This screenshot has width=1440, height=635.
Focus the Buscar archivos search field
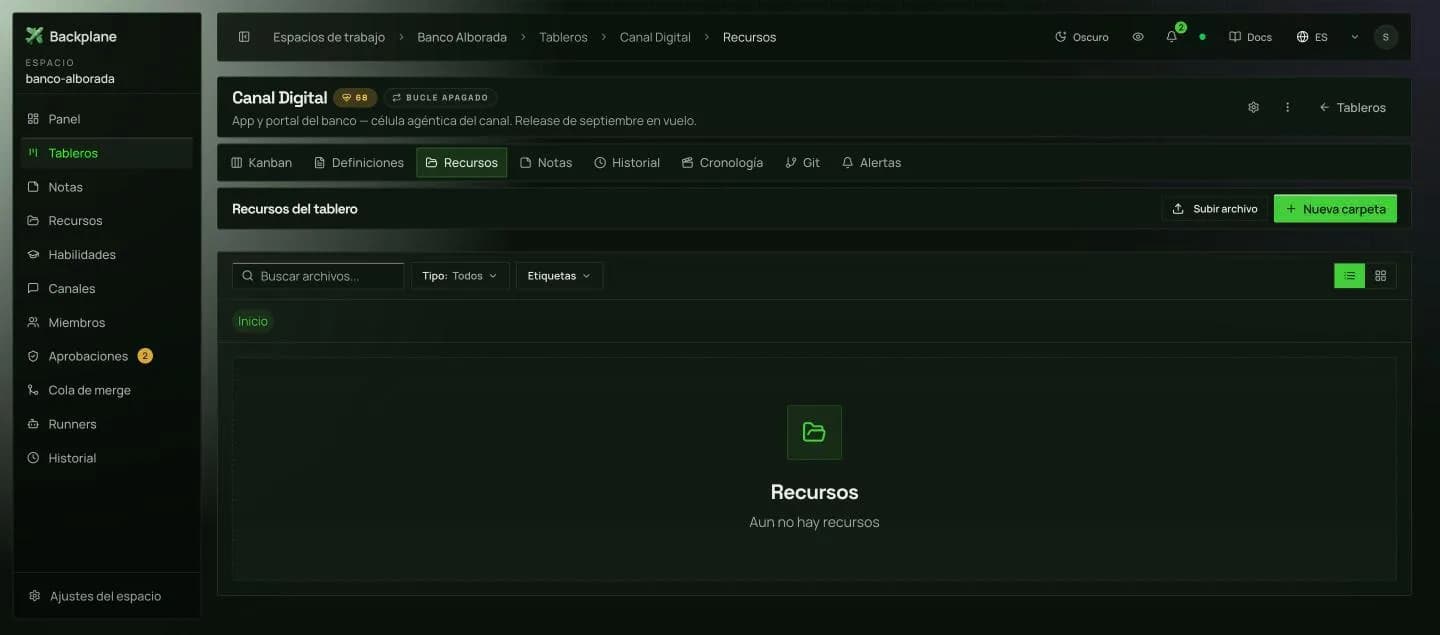coord(318,276)
